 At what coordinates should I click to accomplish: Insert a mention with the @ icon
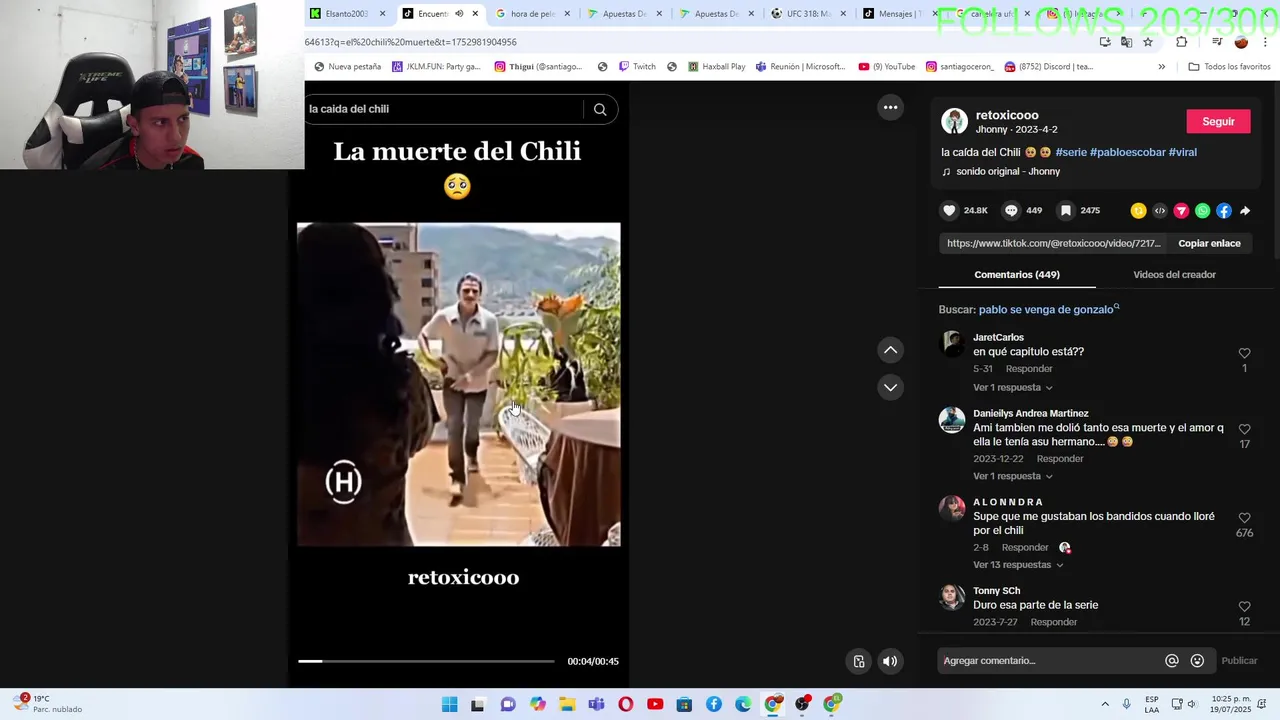tap(1171, 661)
